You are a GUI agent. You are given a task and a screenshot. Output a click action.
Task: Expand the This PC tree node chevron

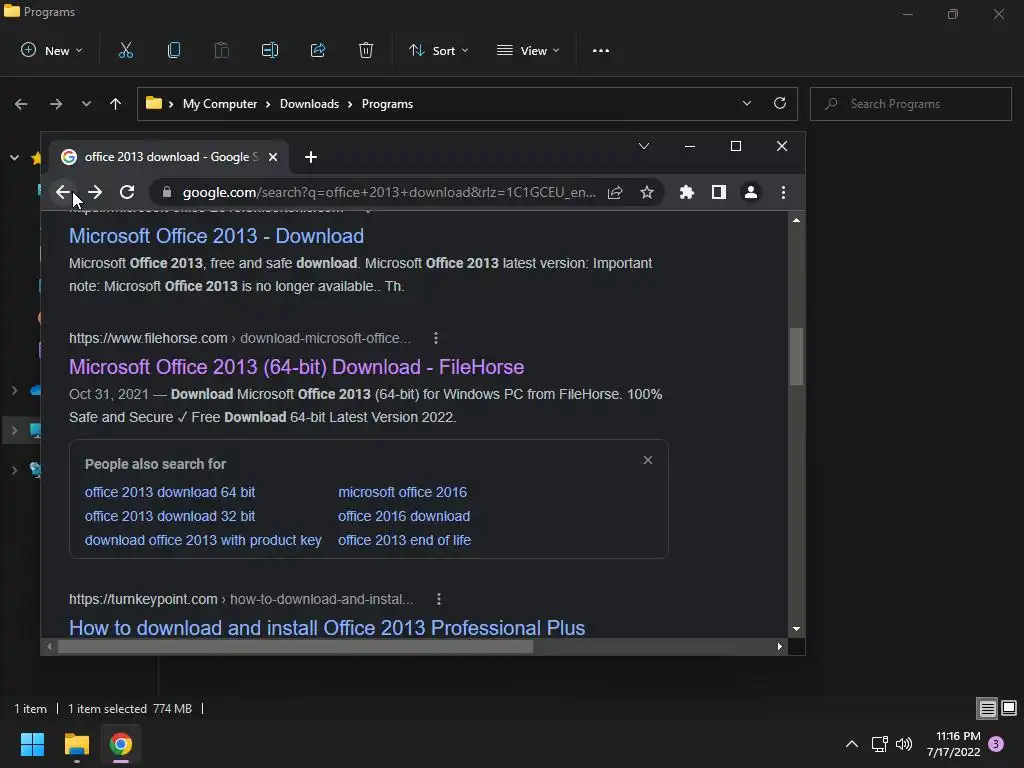point(14,430)
